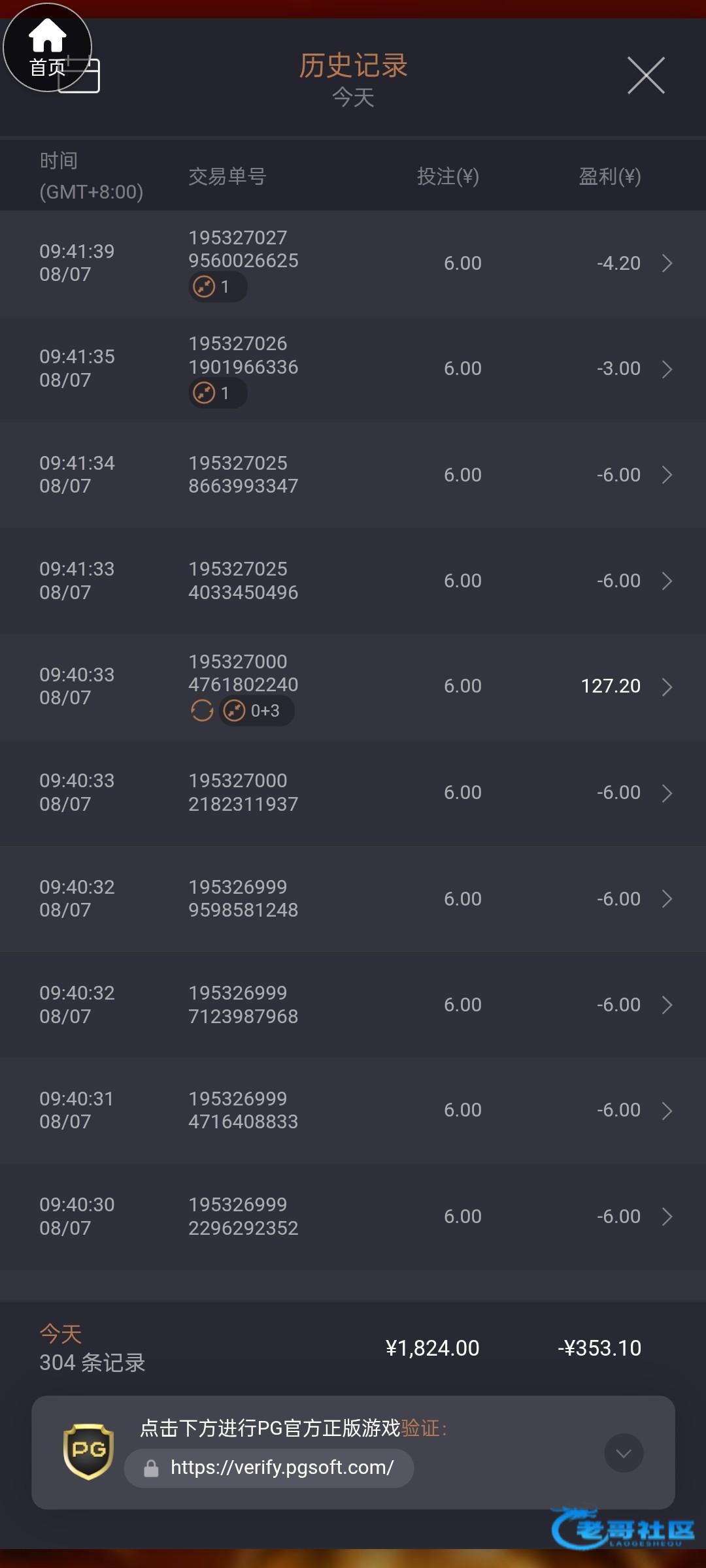Image resolution: width=706 pixels, height=1568 pixels.
Task: Click the 验证 verification link text
Action: [420, 1428]
